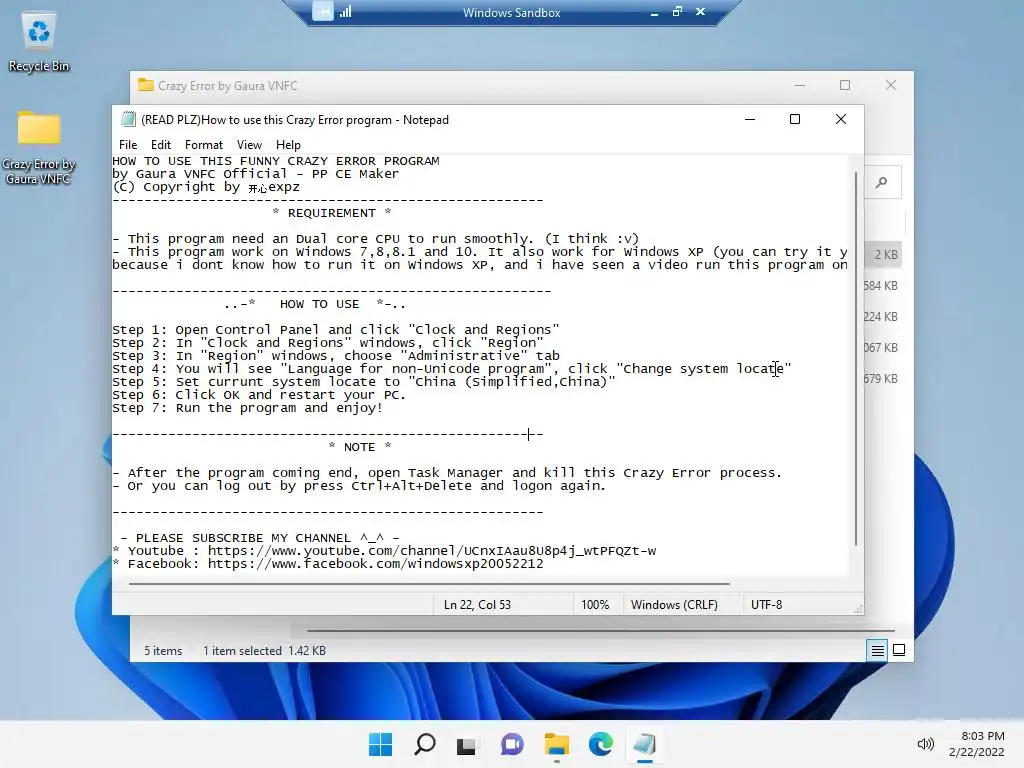Viewport: 1024px width, 768px height.
Task: Click the Sandbox connection signal icon
Action: (x=345, y=11)
